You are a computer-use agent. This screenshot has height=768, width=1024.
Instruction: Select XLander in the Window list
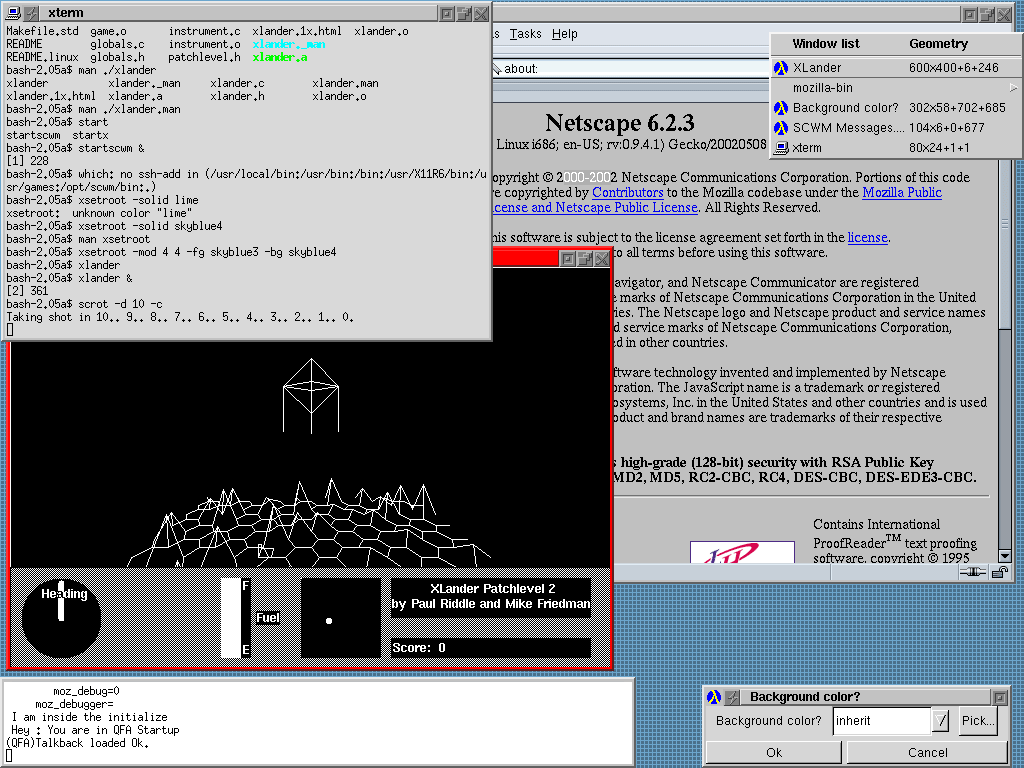tap(895, 68)
